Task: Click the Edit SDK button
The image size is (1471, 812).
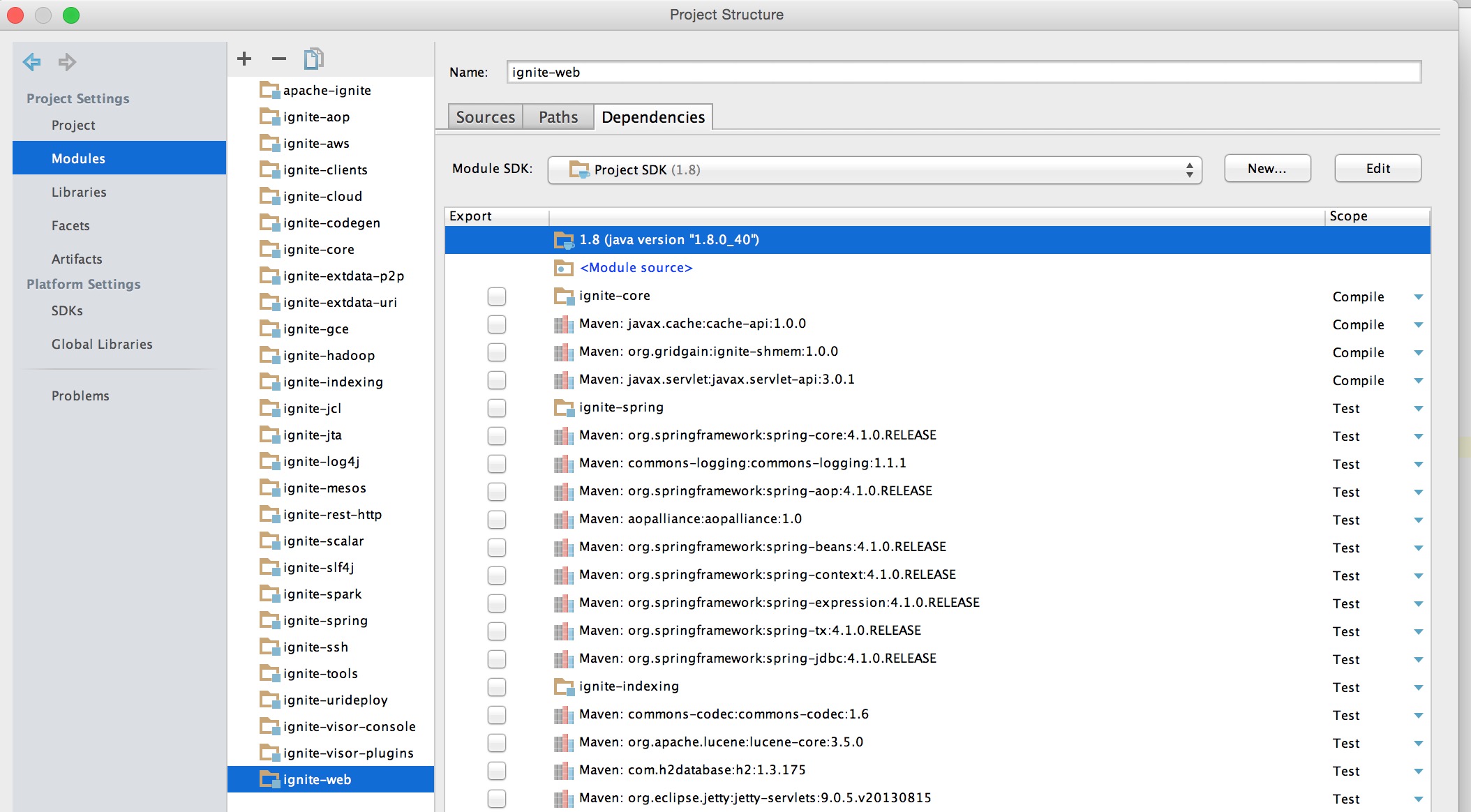Action: click(x=1377, y=169)
